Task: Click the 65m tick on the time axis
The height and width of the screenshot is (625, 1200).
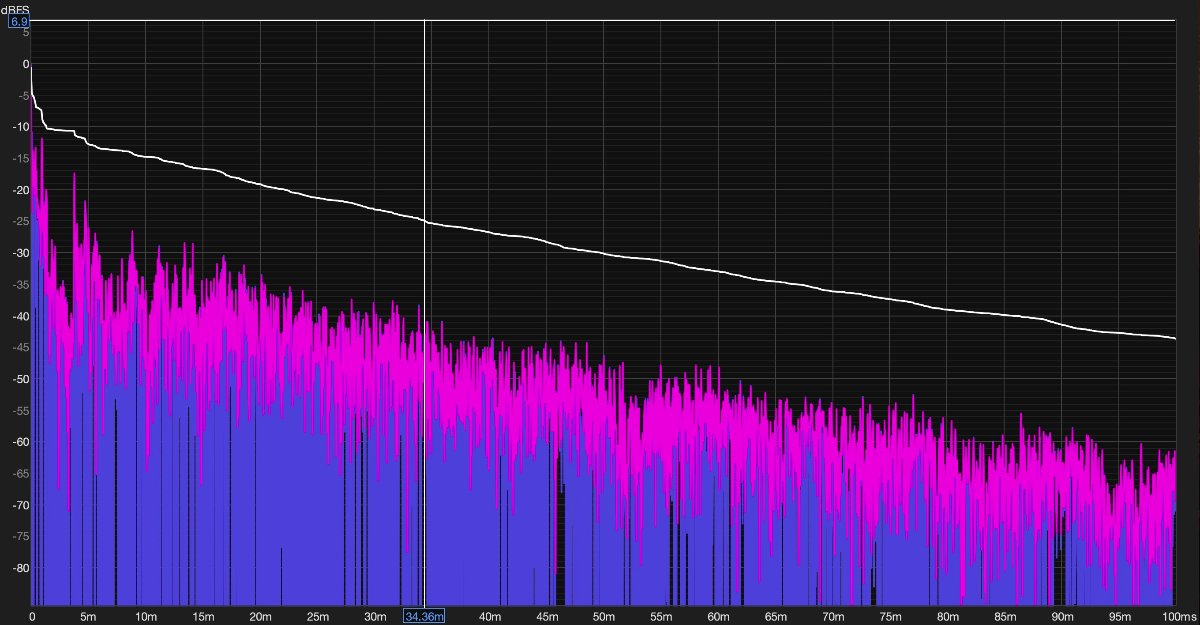Action: click(775, 615)
